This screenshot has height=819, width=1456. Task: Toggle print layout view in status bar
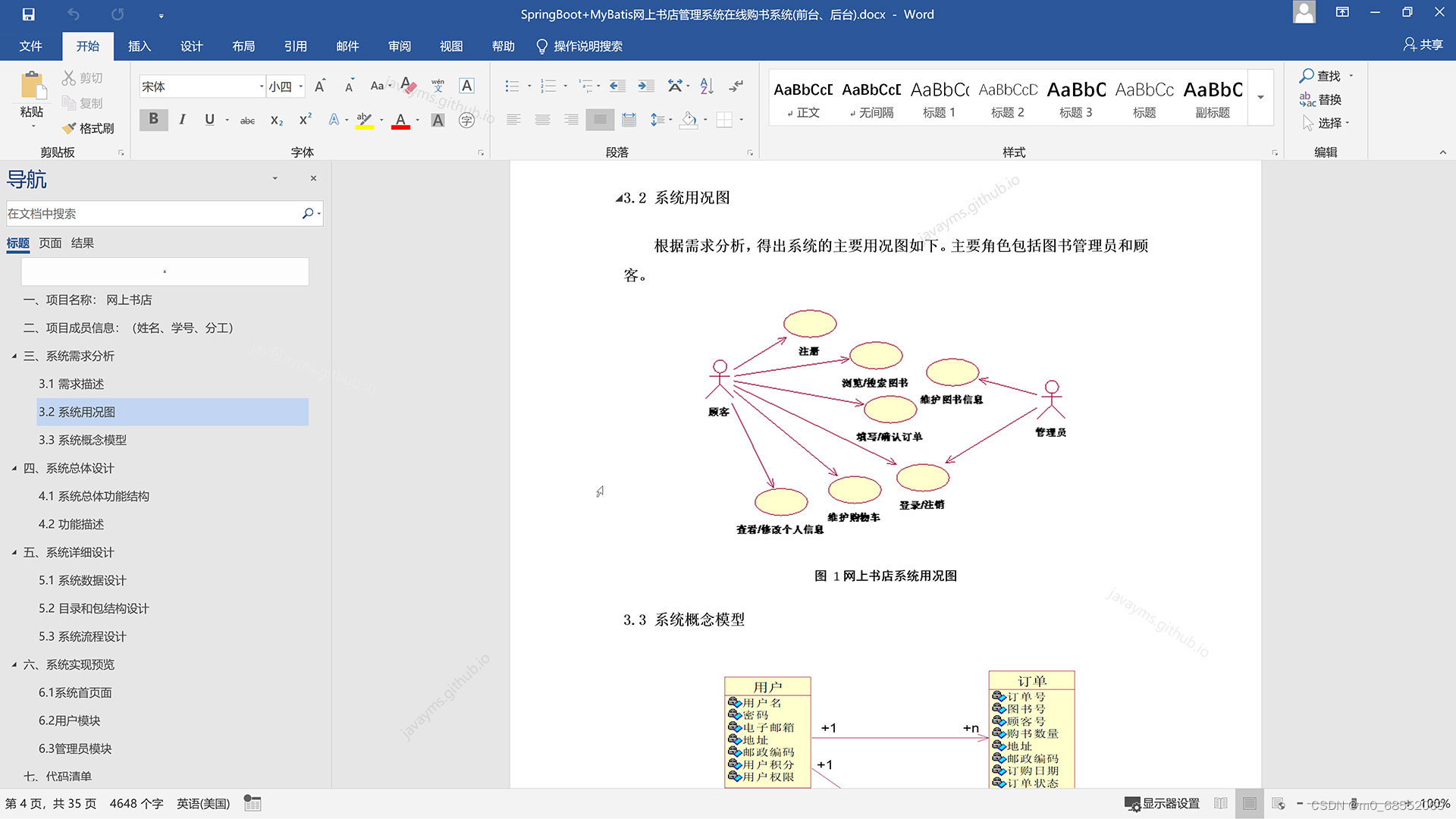coord(1250,803)
